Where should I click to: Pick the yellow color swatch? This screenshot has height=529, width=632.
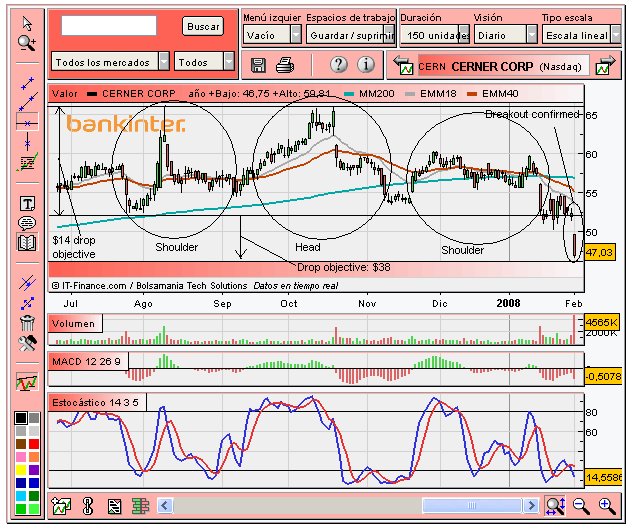[x=21, y=470]
